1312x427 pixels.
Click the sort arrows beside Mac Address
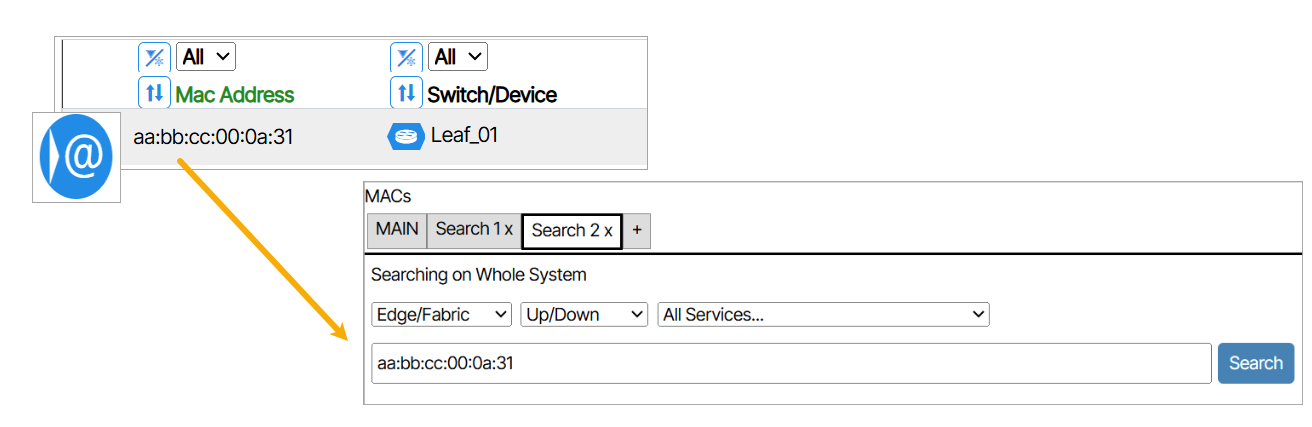154,94
